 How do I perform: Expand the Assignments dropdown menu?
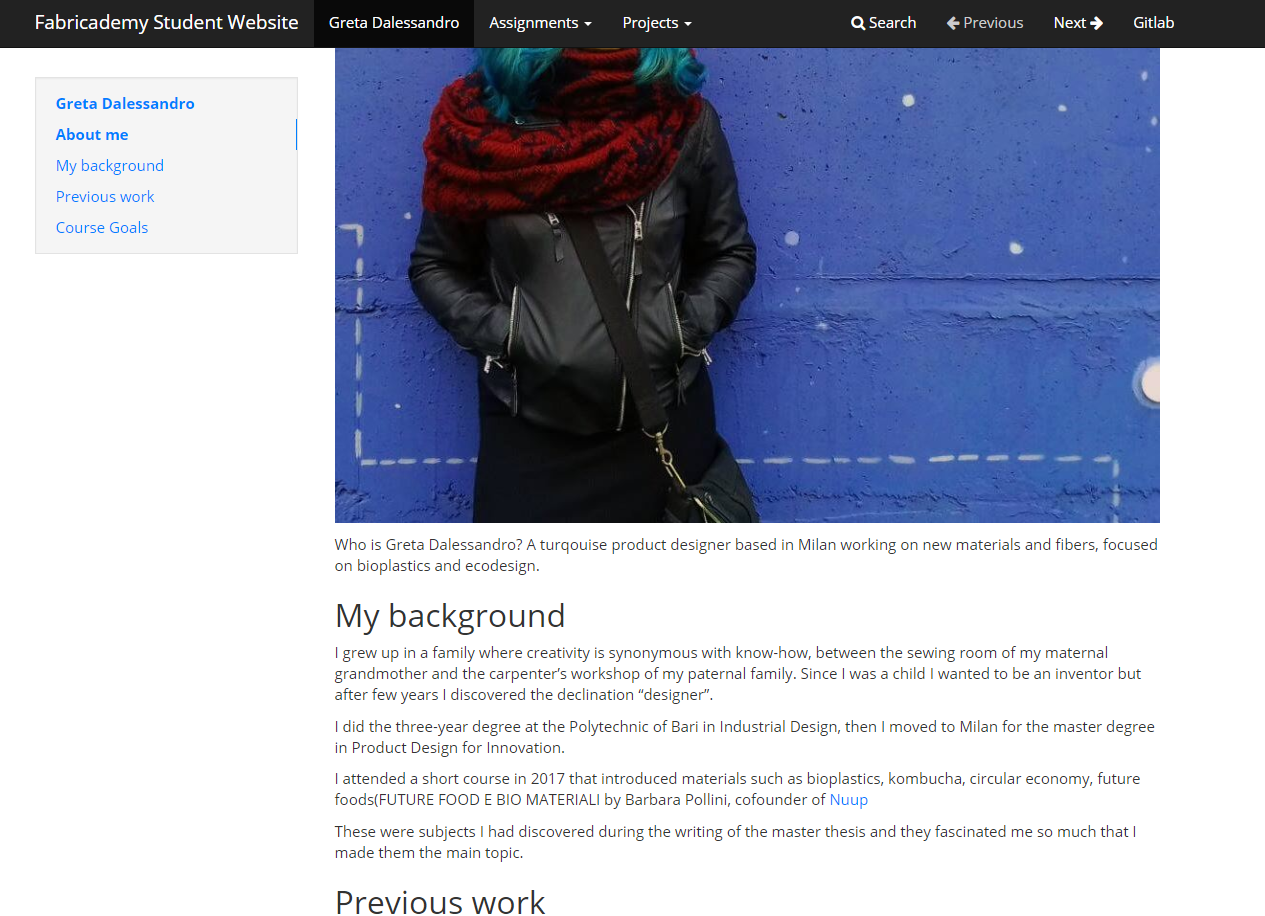coord(540,23)
